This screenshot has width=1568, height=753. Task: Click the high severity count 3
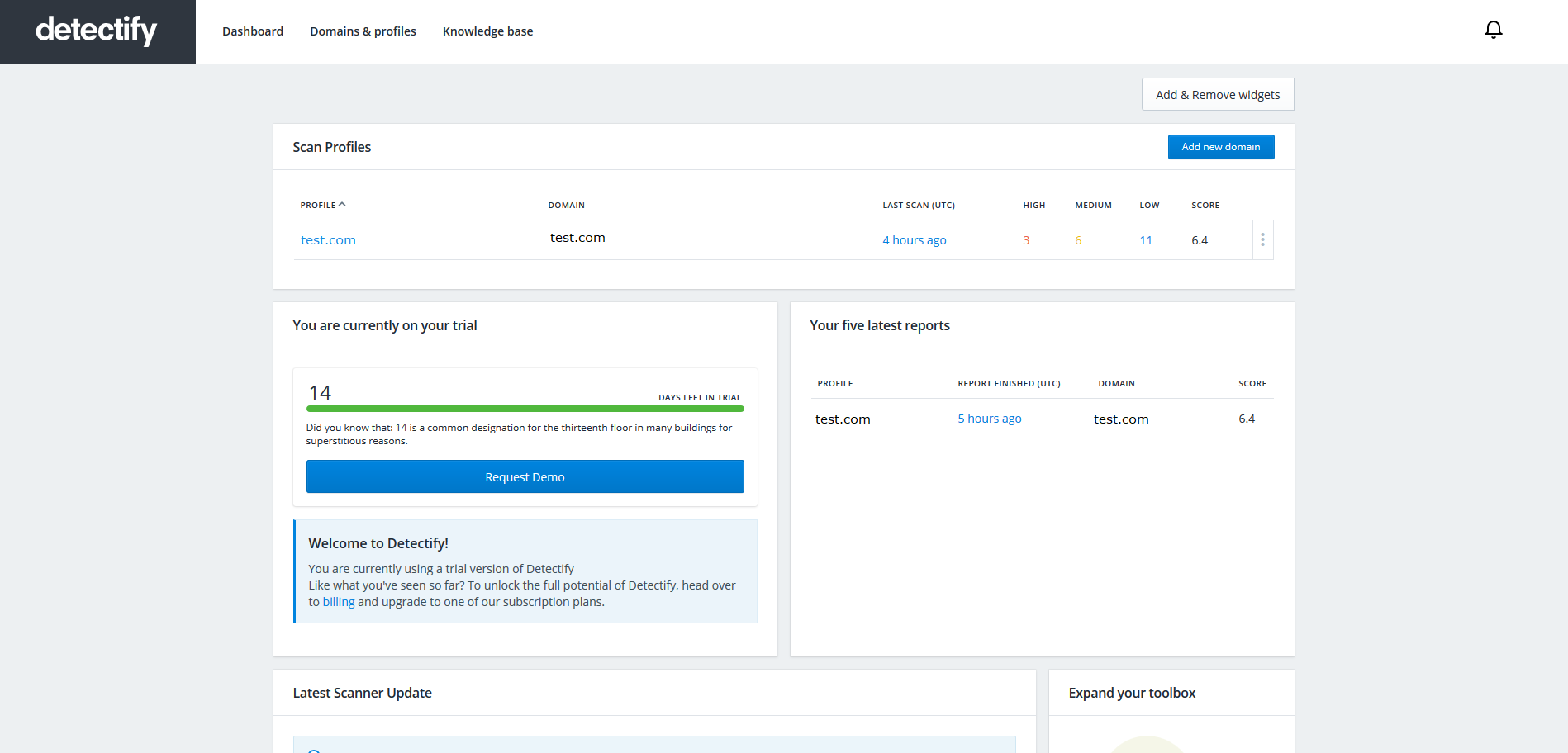point(1026,240)
